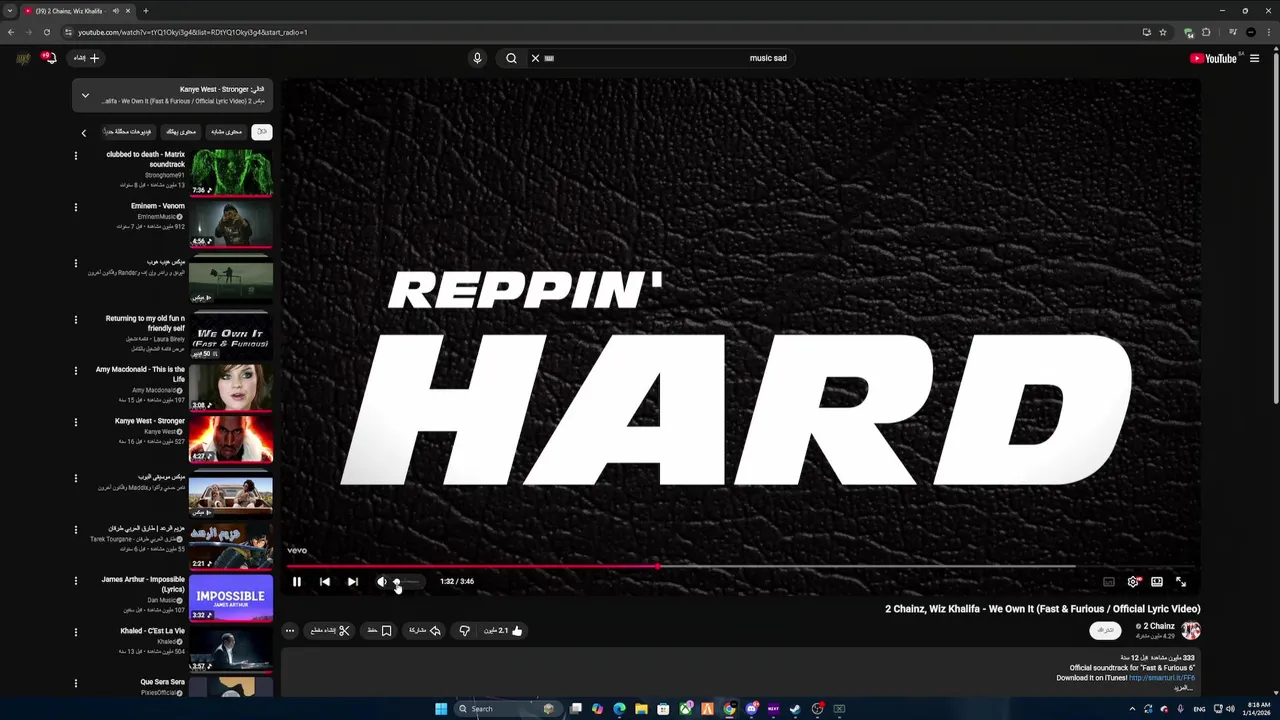Toggle subtitles/captions in the player
1280x720 pixels.
[x=1109, y=581]
